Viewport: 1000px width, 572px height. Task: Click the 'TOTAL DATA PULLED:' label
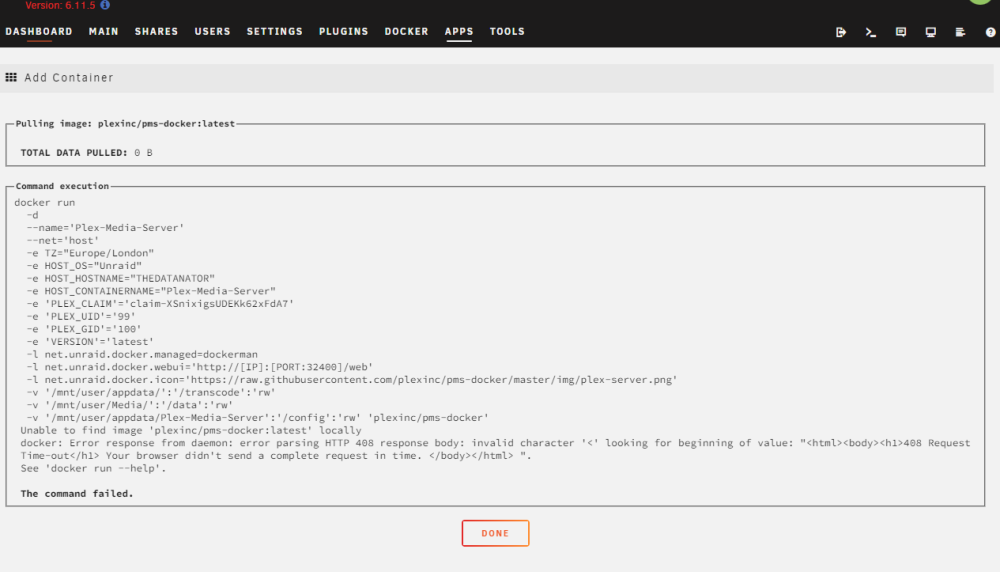click(74, 152)
